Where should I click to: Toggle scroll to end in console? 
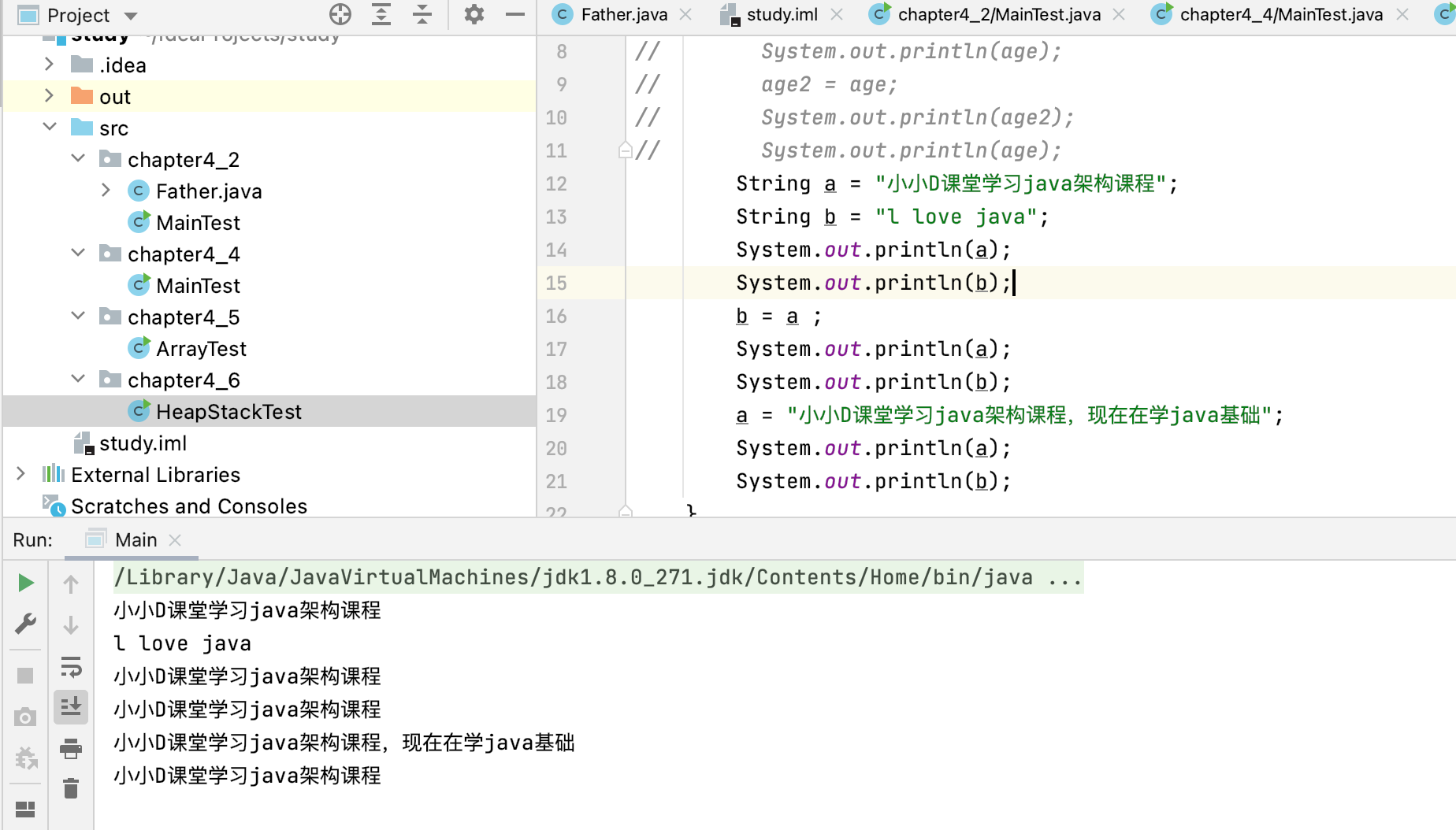[71, 706]
